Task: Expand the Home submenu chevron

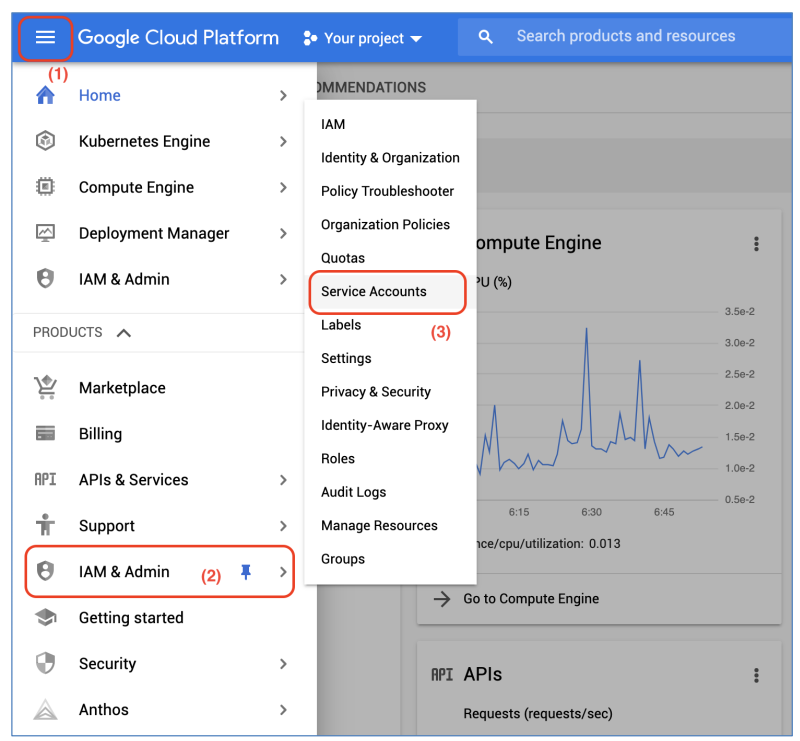Action: [283, 95]
